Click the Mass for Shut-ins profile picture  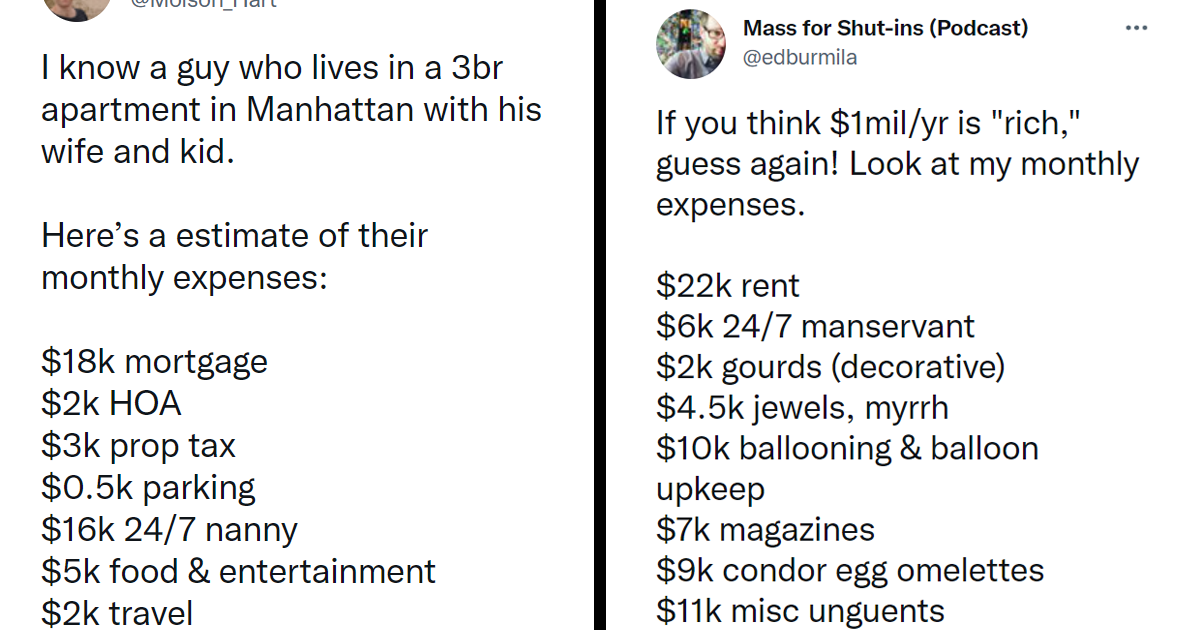tap(692, 44)
